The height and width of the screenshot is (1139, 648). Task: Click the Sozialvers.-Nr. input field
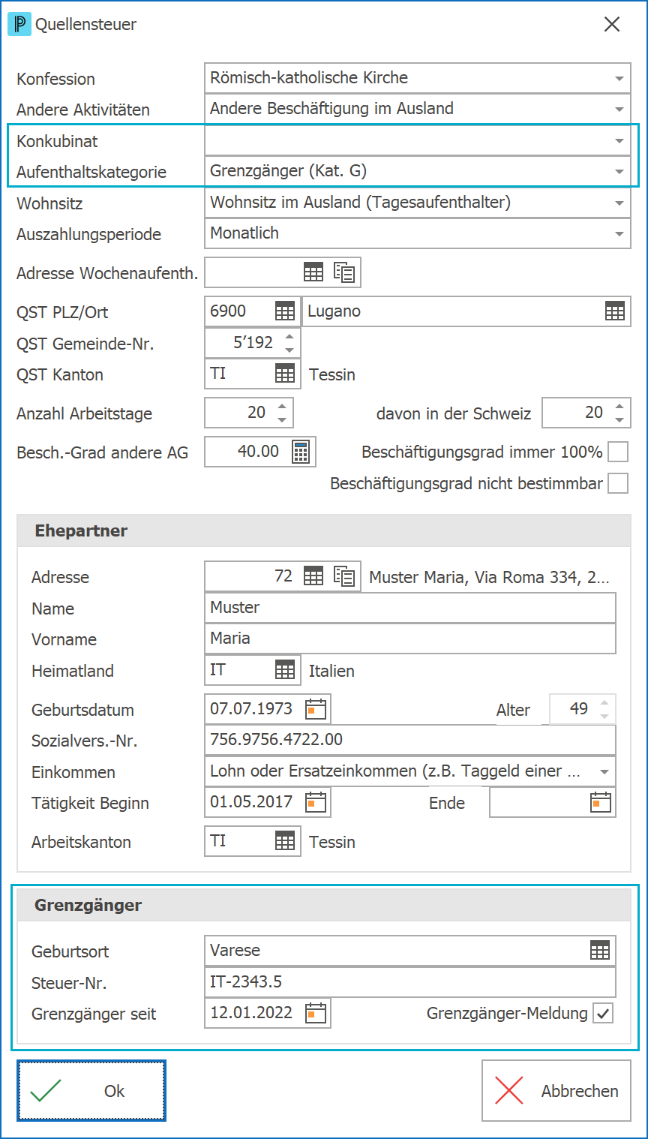pyautogui.click(x=410, y=740)
